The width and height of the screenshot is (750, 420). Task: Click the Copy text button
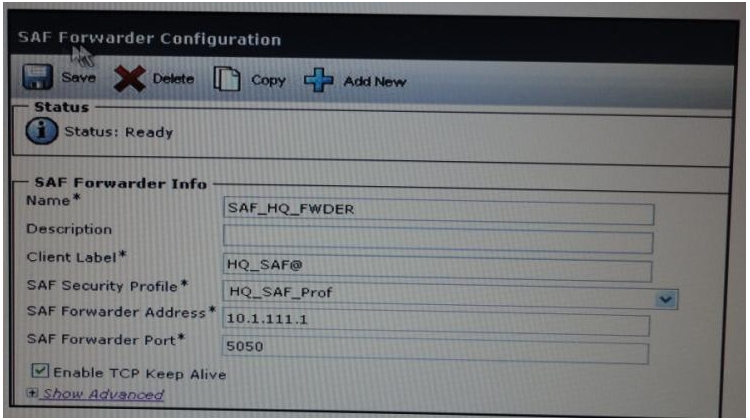(x=268, y=80)
